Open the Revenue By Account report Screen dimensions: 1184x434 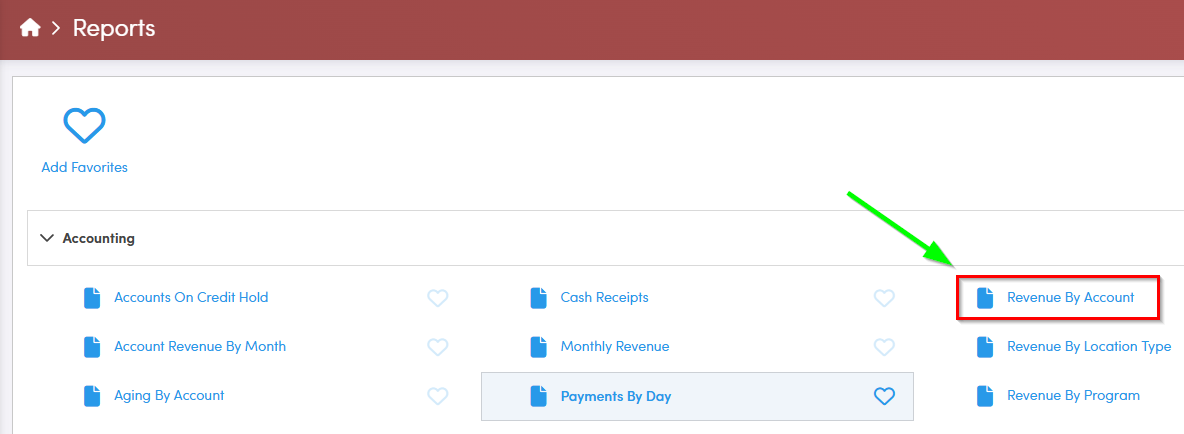coord(1070,297)
